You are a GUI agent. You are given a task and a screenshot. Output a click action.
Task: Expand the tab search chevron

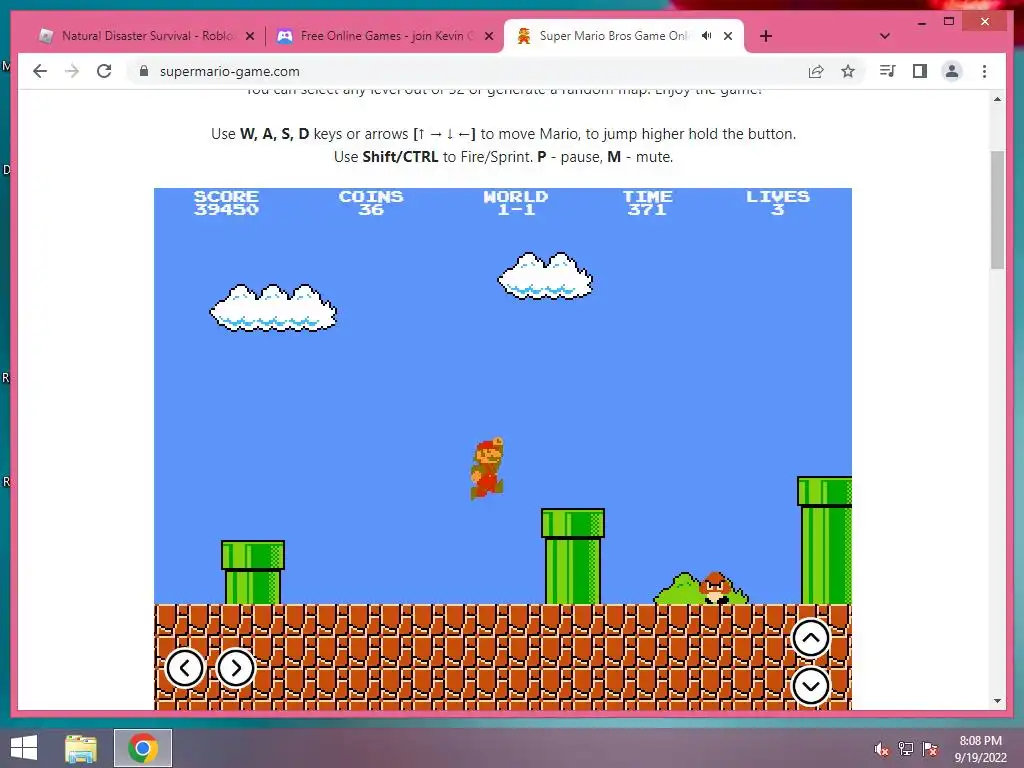coord(885,36)
